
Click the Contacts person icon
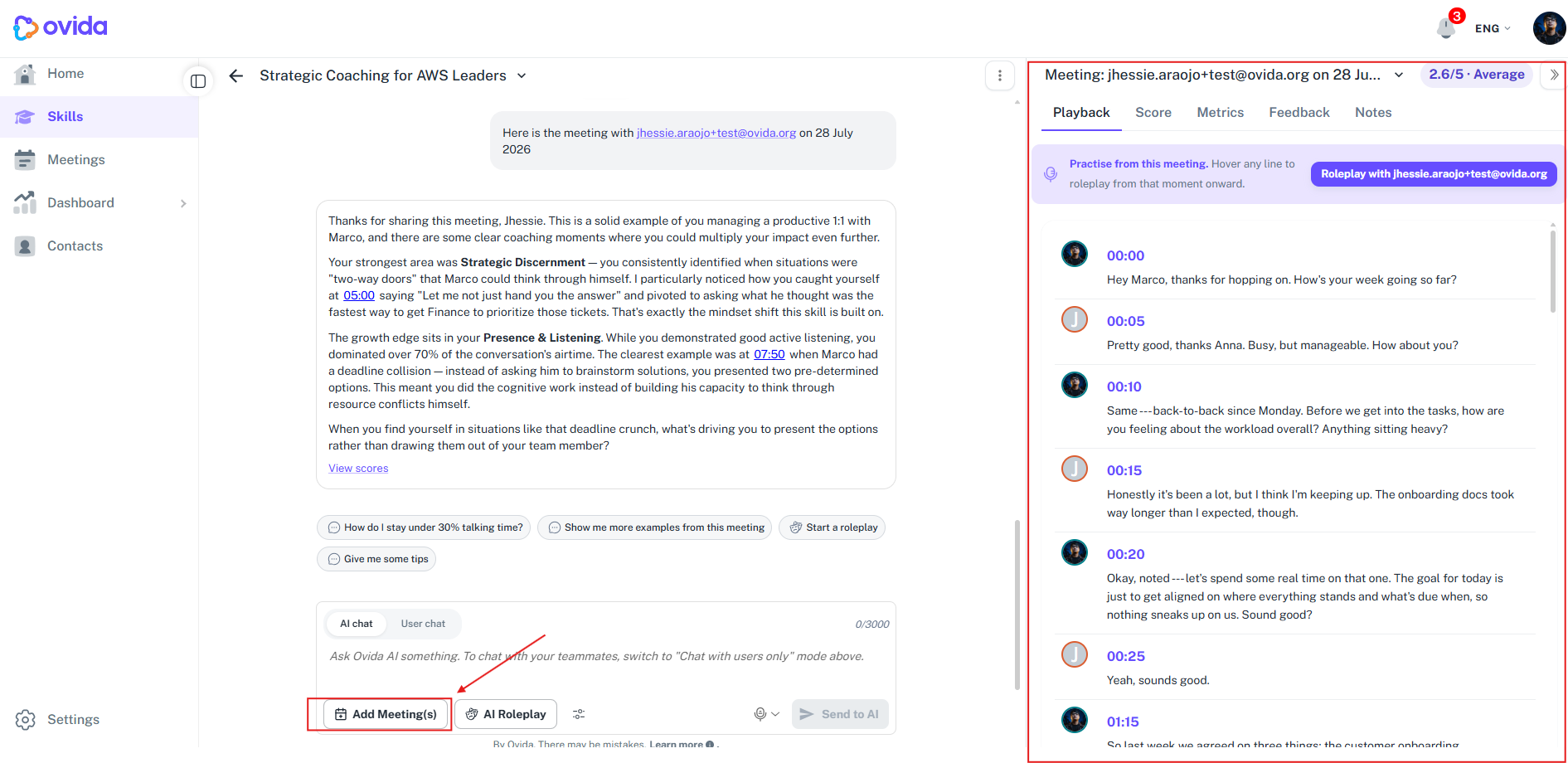coord(25,246)
